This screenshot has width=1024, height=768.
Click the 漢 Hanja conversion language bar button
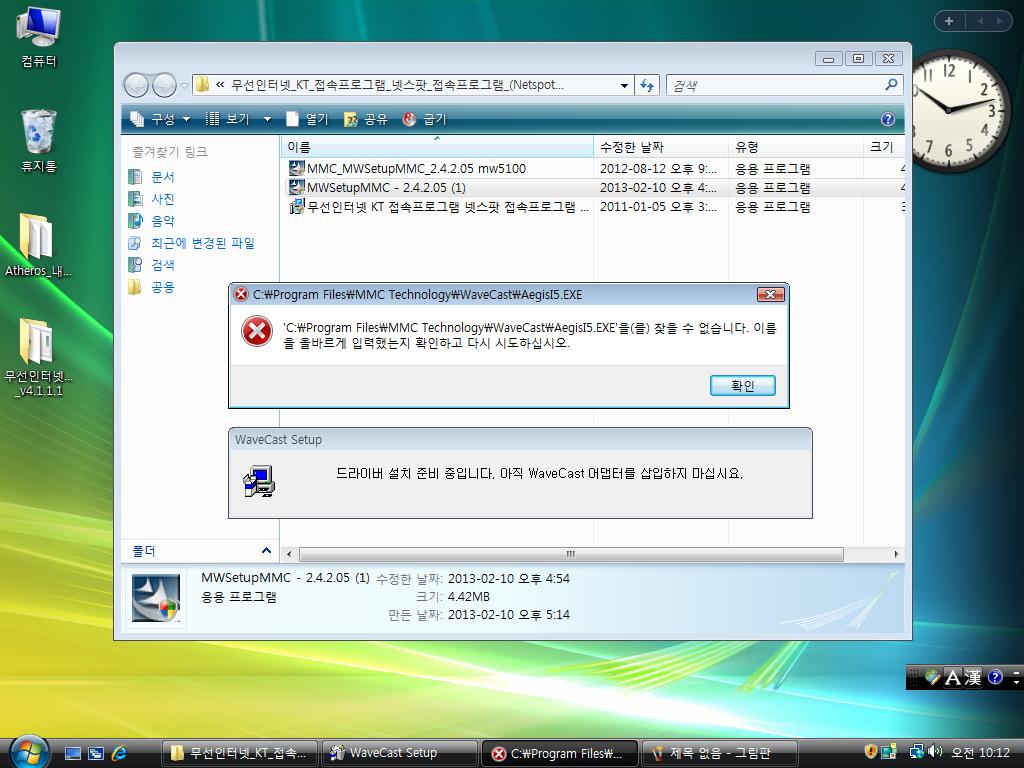click(973, 677)
